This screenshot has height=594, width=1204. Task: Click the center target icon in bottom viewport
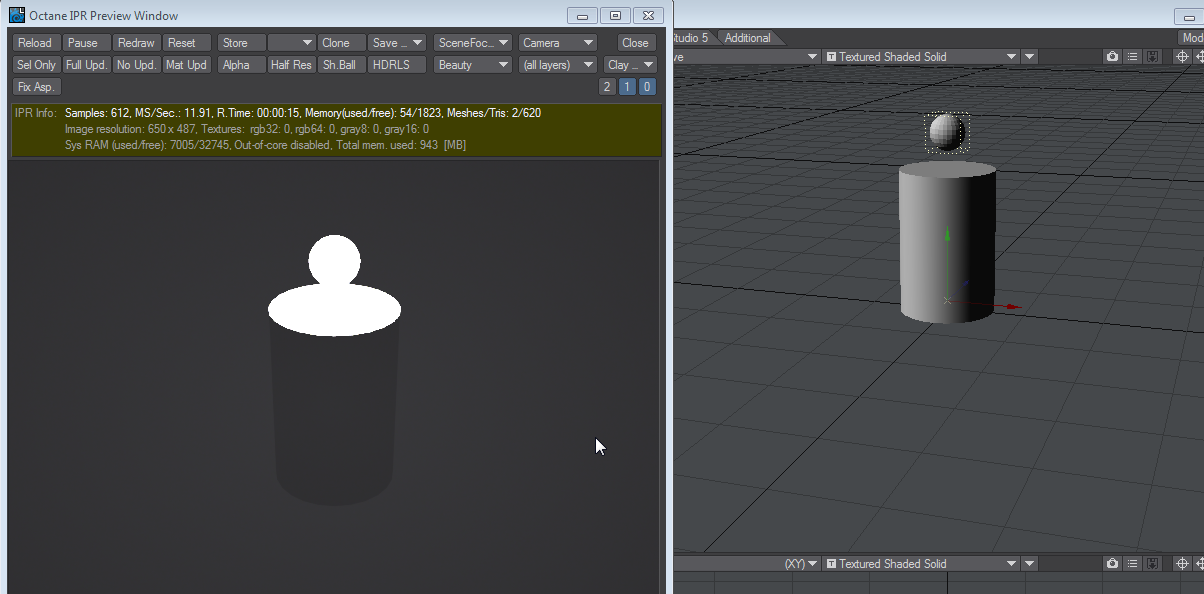1181,564
